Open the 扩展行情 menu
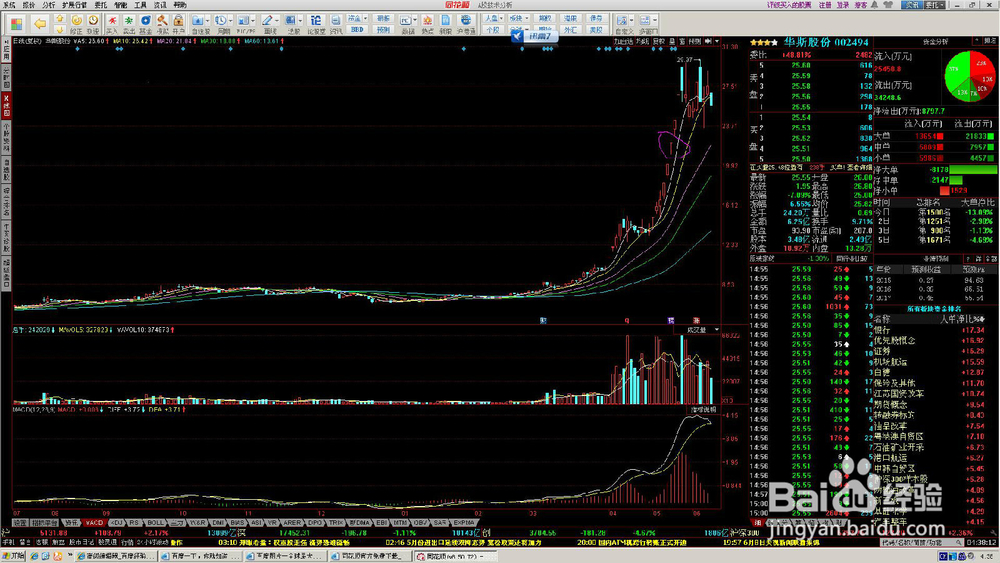The image size is (1000, 563). 75,5
